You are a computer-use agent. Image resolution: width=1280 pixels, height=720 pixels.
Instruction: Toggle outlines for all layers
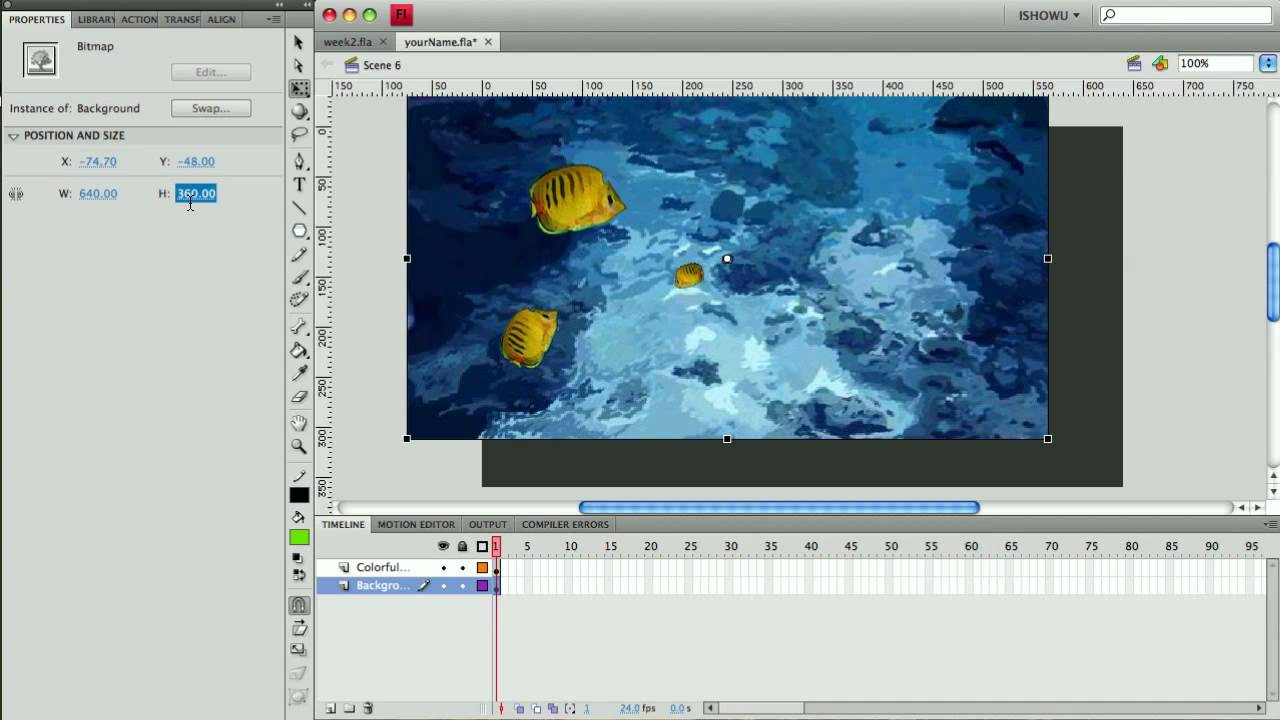tap(482, 546)
